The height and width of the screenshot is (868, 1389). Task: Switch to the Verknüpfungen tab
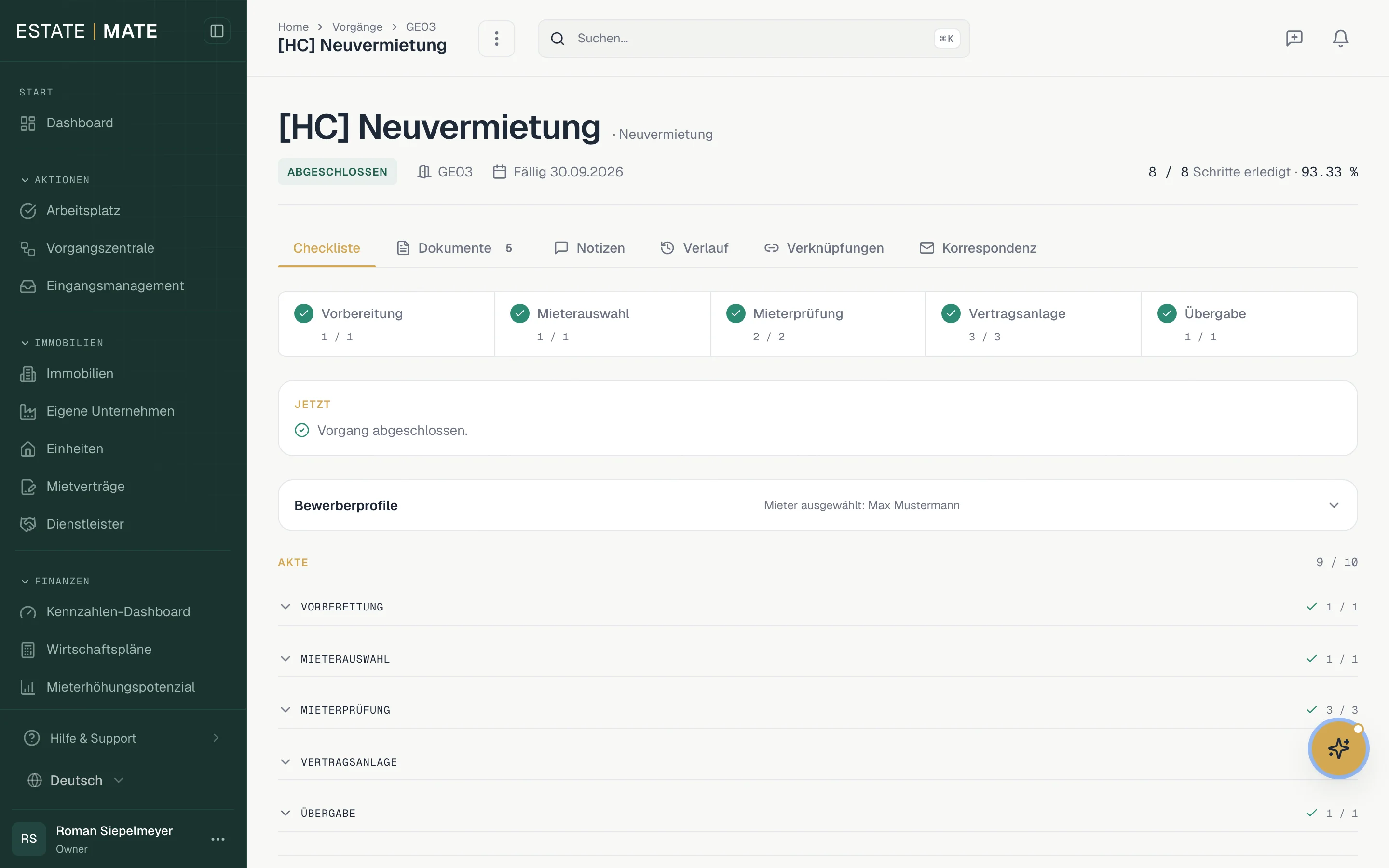point(824,248)
